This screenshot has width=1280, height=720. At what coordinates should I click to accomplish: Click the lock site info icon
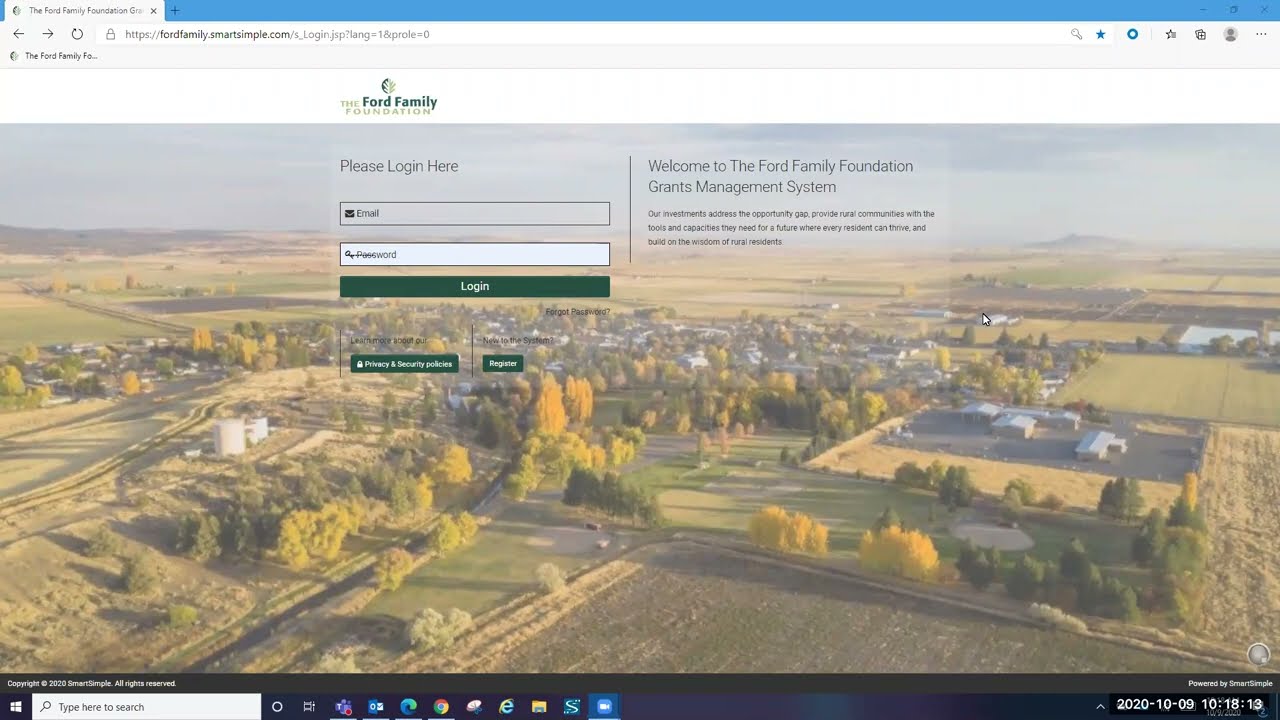111,34
